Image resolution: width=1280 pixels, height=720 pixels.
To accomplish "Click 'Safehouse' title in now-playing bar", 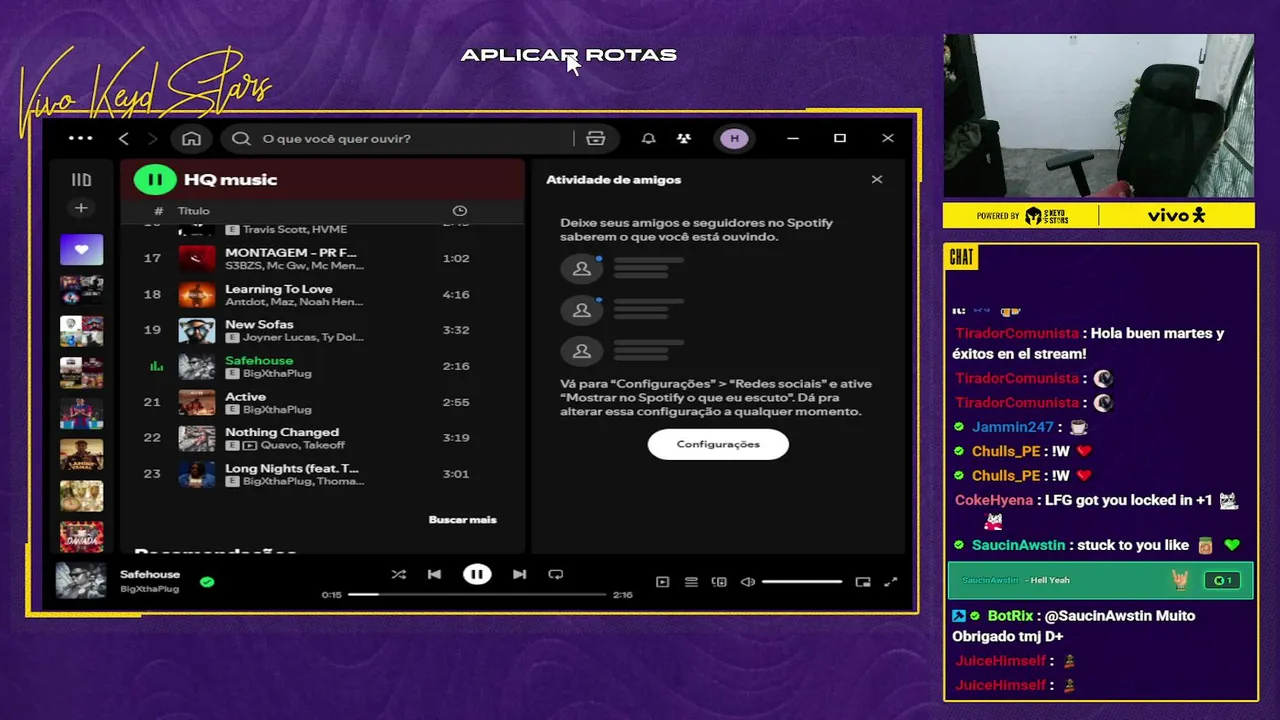I will click(150, 575).
